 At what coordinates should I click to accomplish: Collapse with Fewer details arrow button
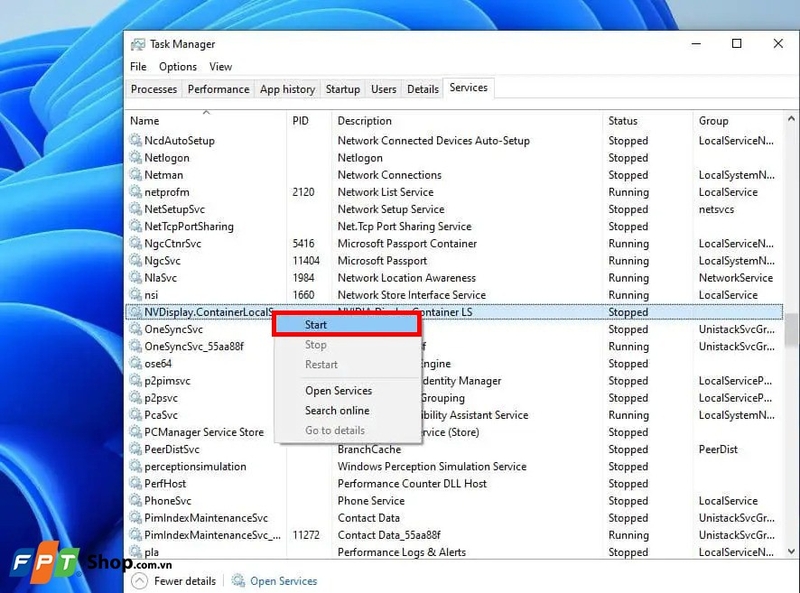[x=140, y=581]
